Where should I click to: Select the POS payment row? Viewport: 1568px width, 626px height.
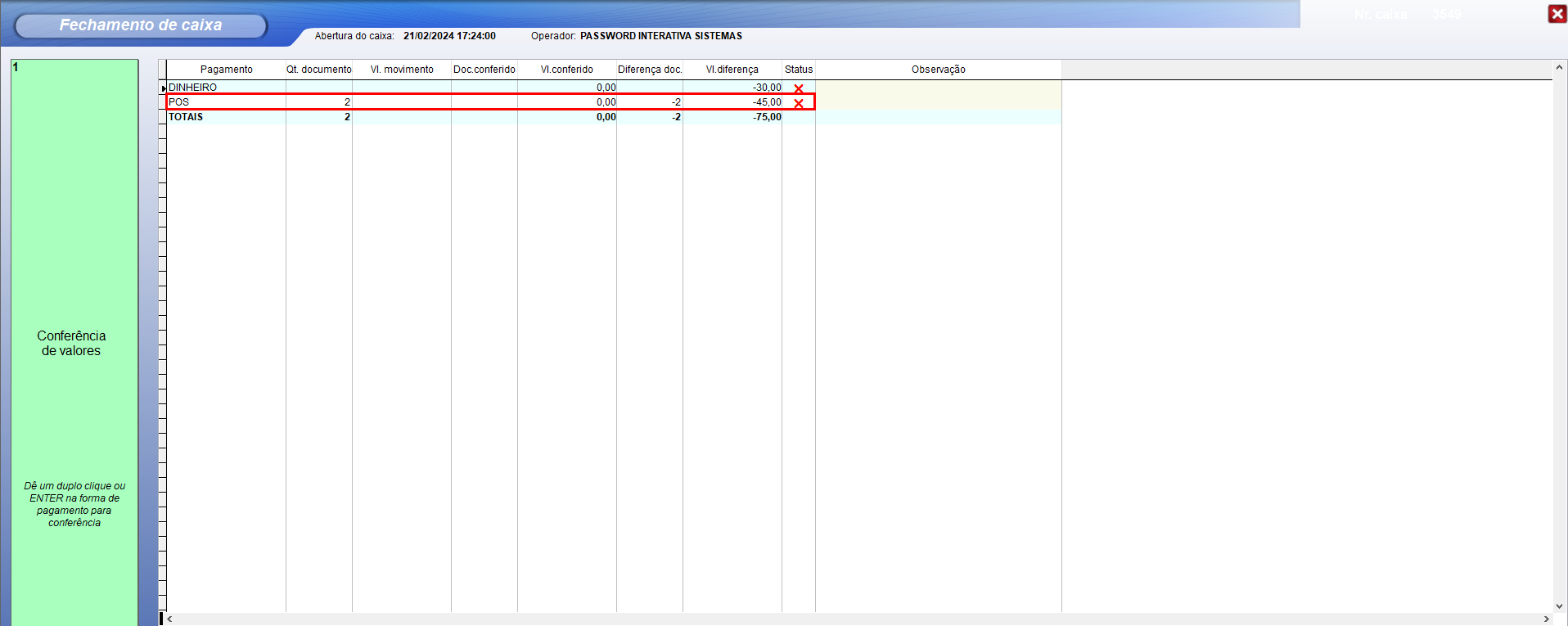614,102
